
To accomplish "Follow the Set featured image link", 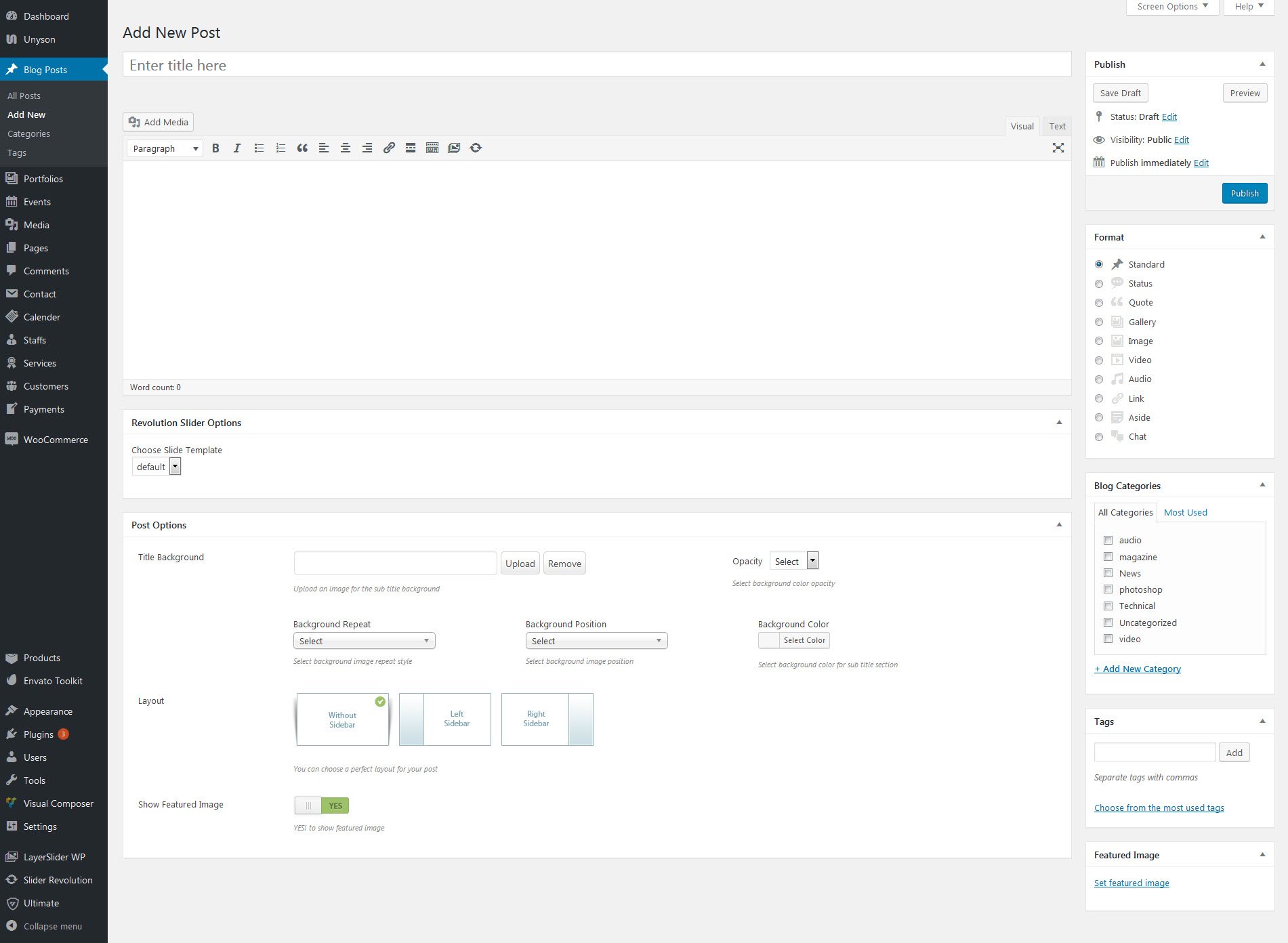I will pyautogui.click(x=1131, y=883).
